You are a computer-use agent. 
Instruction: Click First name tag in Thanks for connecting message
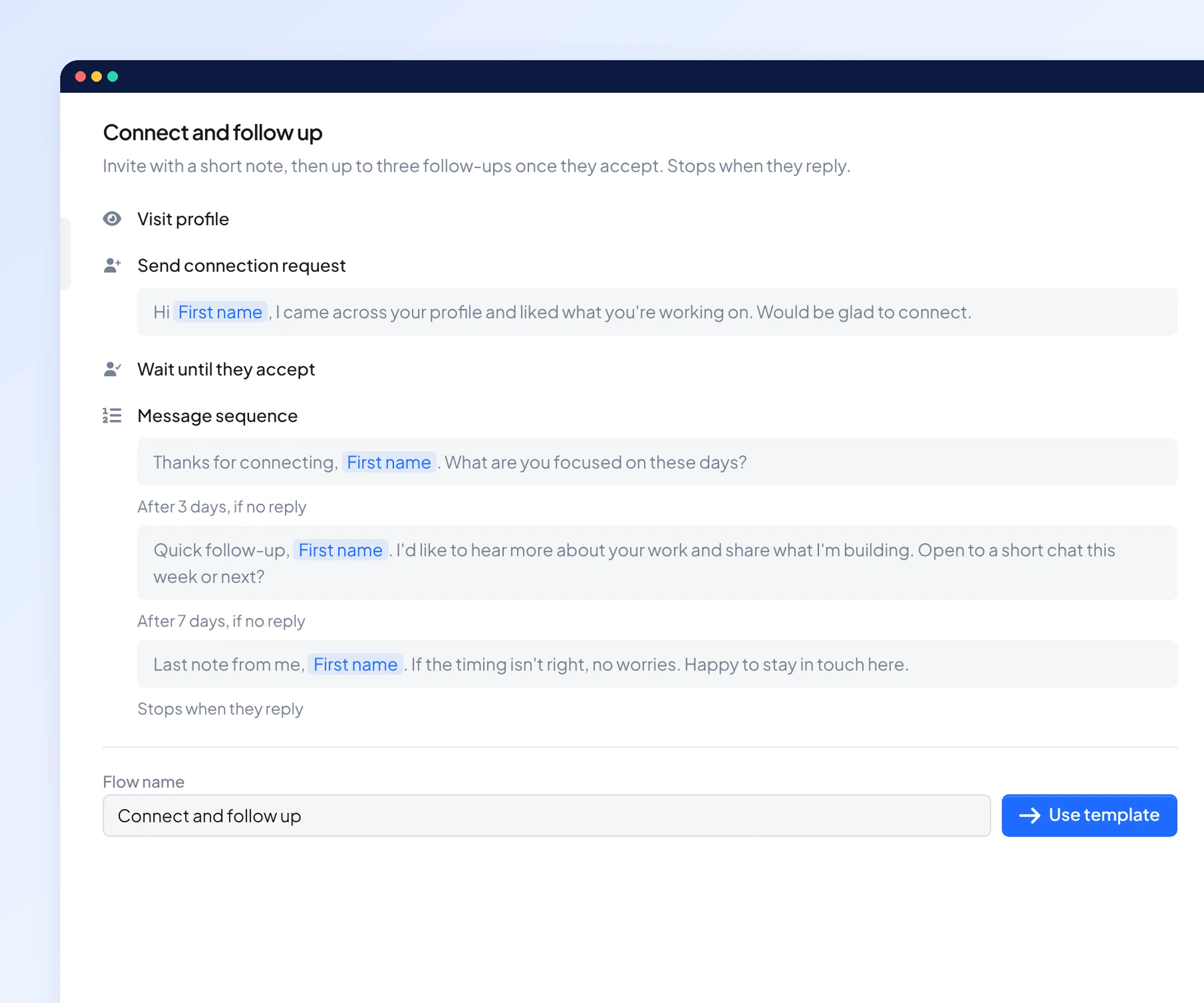click(389, 462)
